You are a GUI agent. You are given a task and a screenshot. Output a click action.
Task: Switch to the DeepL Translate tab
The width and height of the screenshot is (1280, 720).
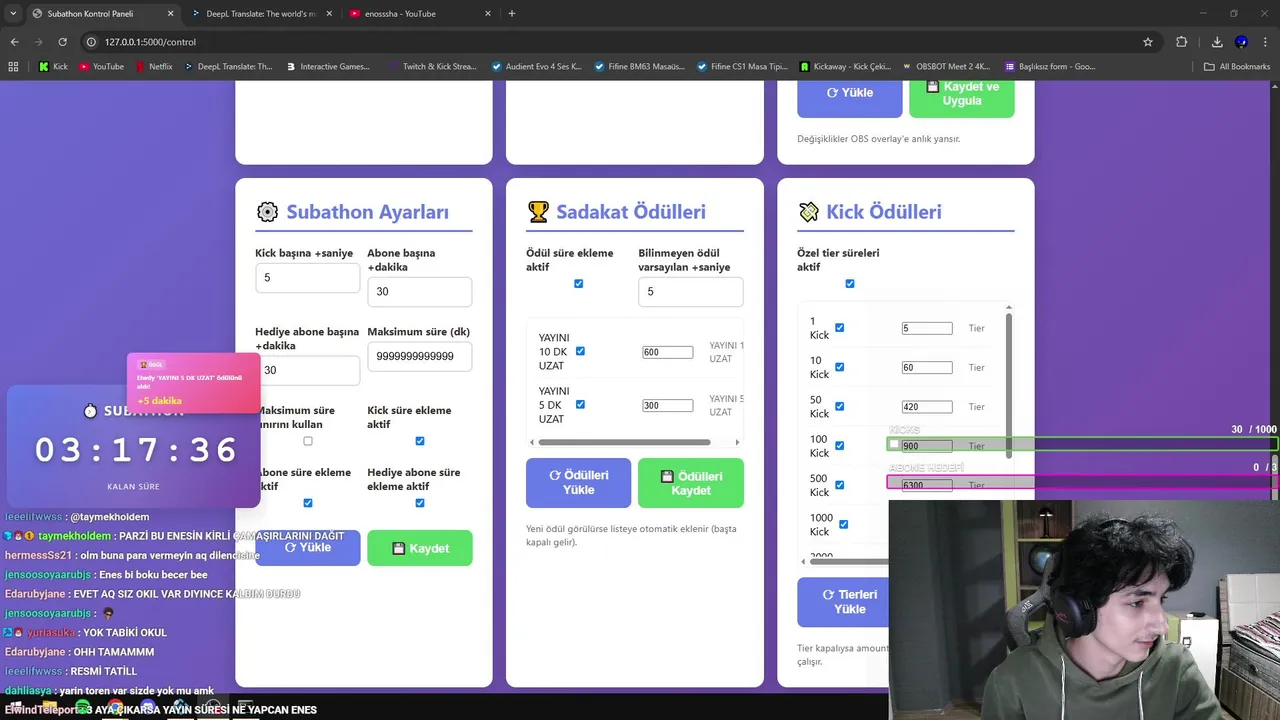tap(260, 14)
